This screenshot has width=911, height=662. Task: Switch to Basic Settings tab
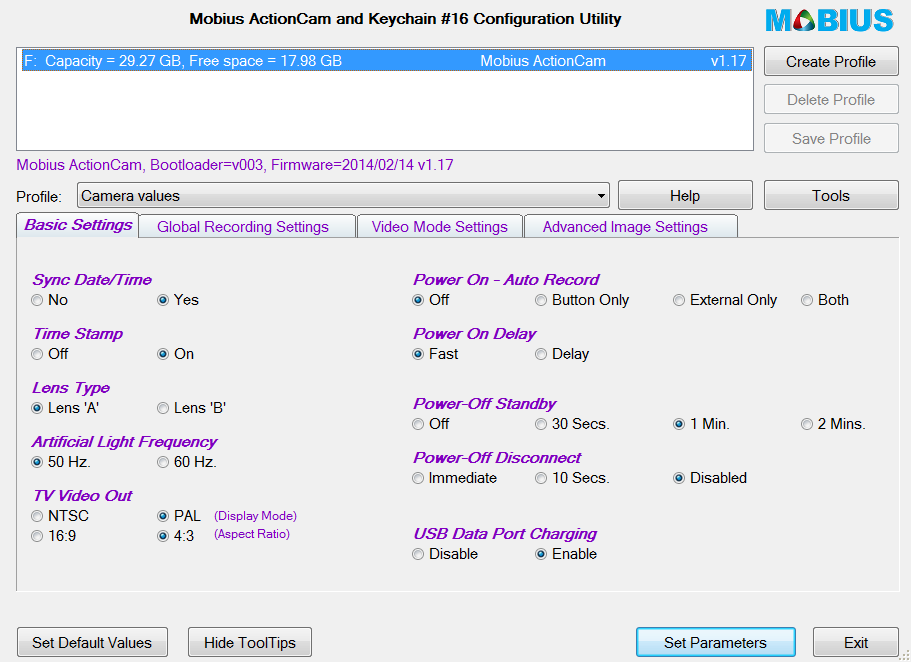(78, 225)
